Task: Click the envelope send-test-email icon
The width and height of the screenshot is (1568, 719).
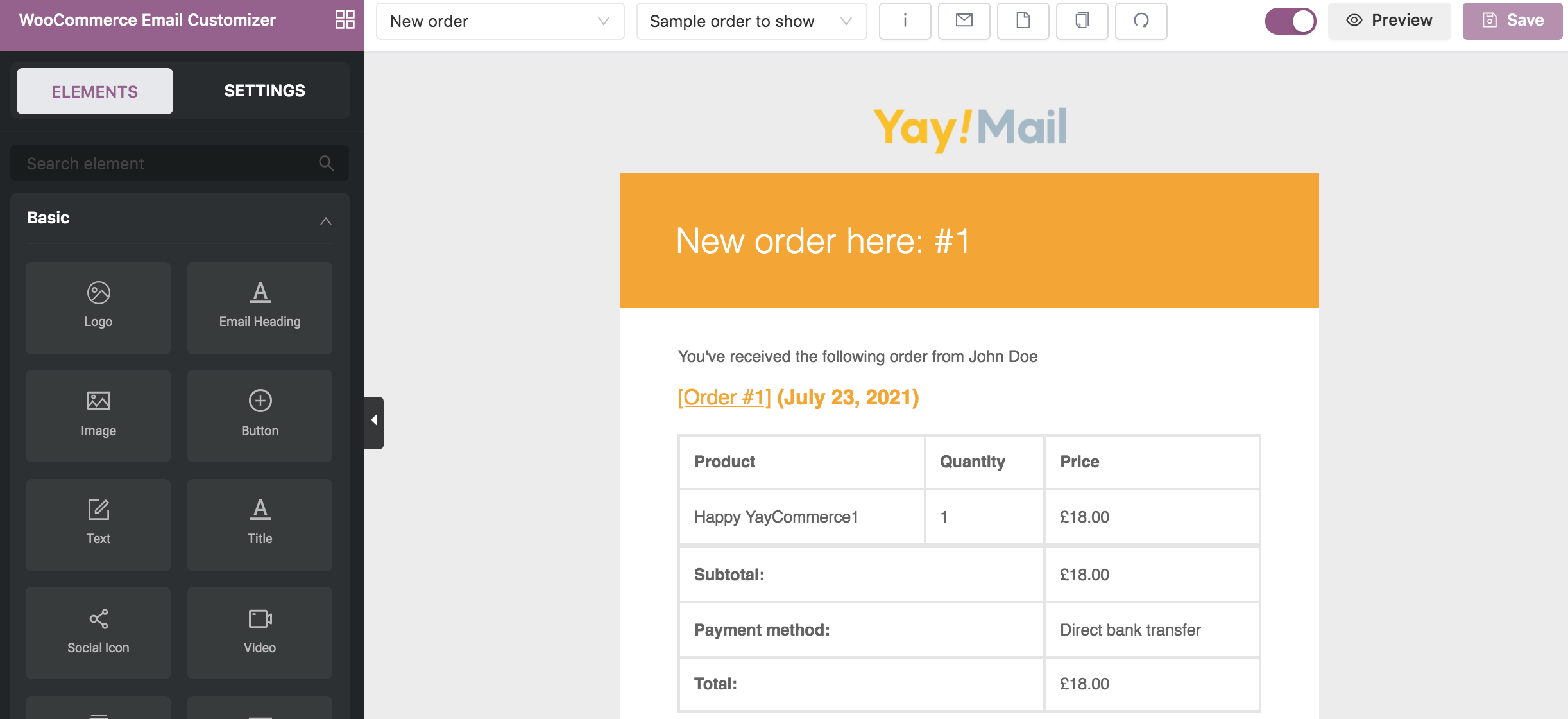Action: coord(964,21)
